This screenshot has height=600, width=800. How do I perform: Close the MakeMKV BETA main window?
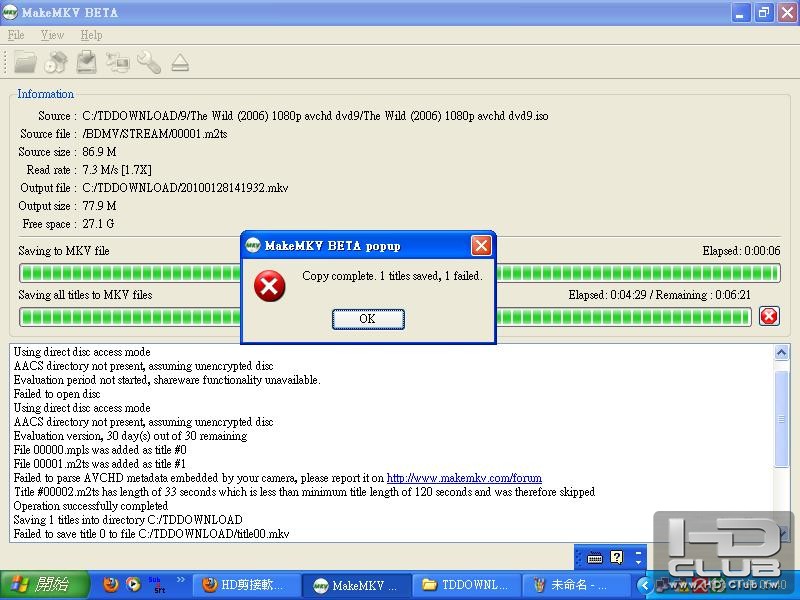[x=788, y=13]
